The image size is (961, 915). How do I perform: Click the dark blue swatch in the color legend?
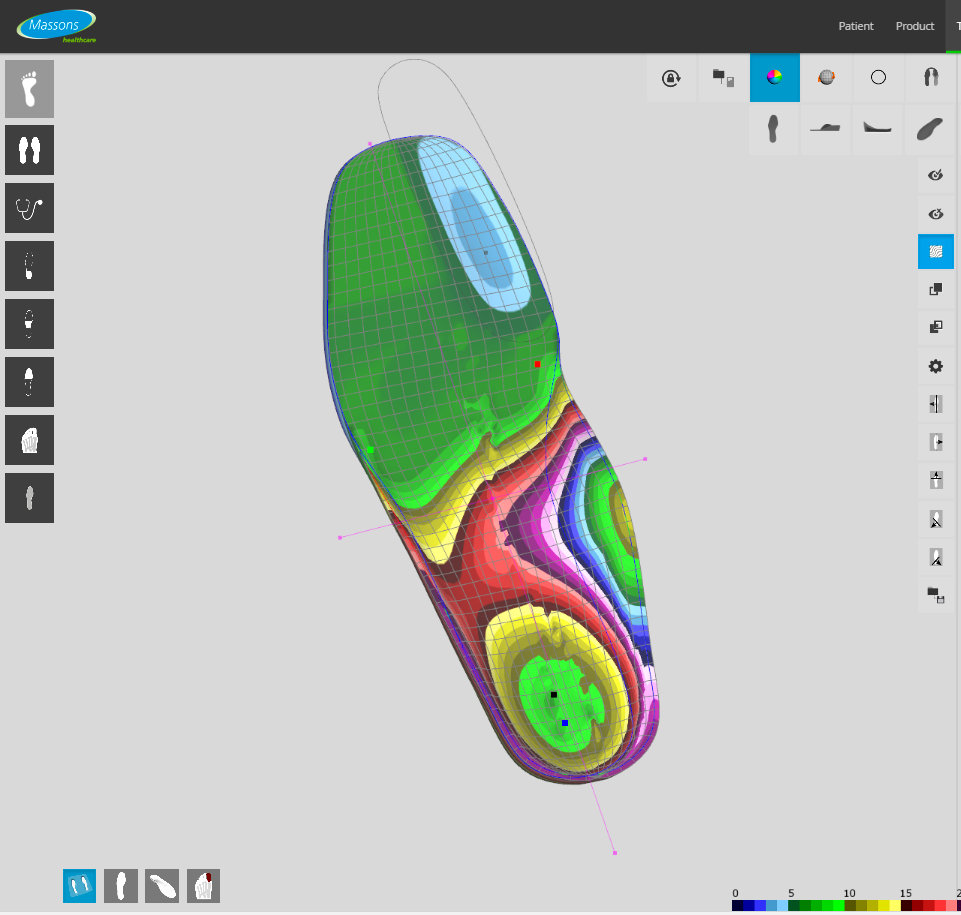click(x=749, y=906)
